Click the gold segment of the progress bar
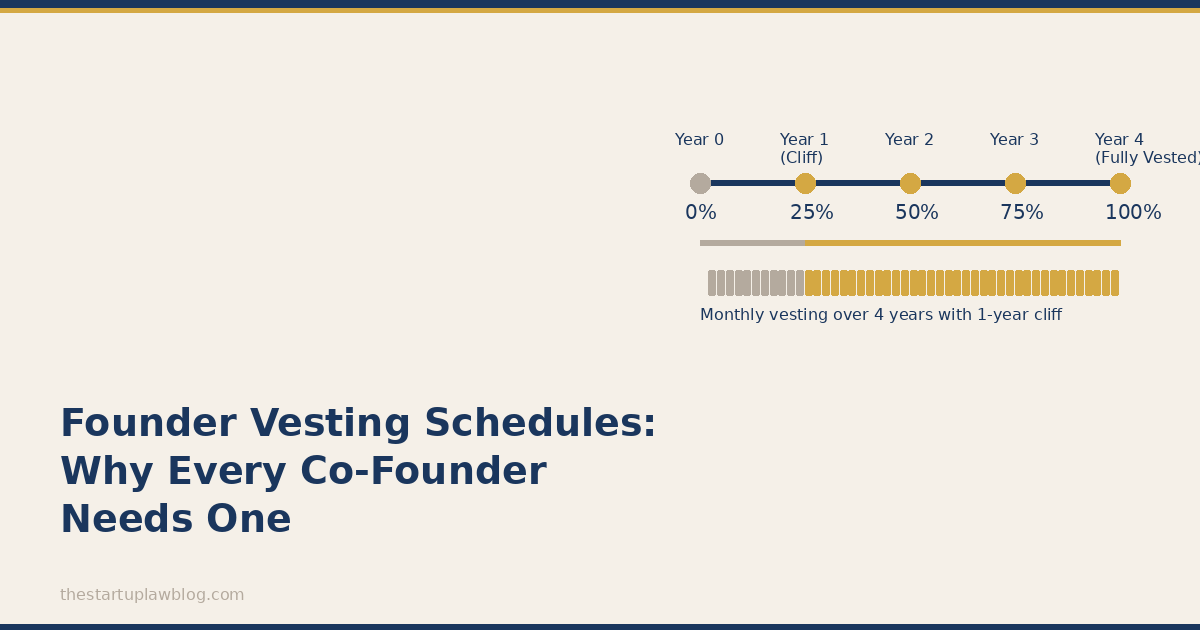 (x=962, y=243)
